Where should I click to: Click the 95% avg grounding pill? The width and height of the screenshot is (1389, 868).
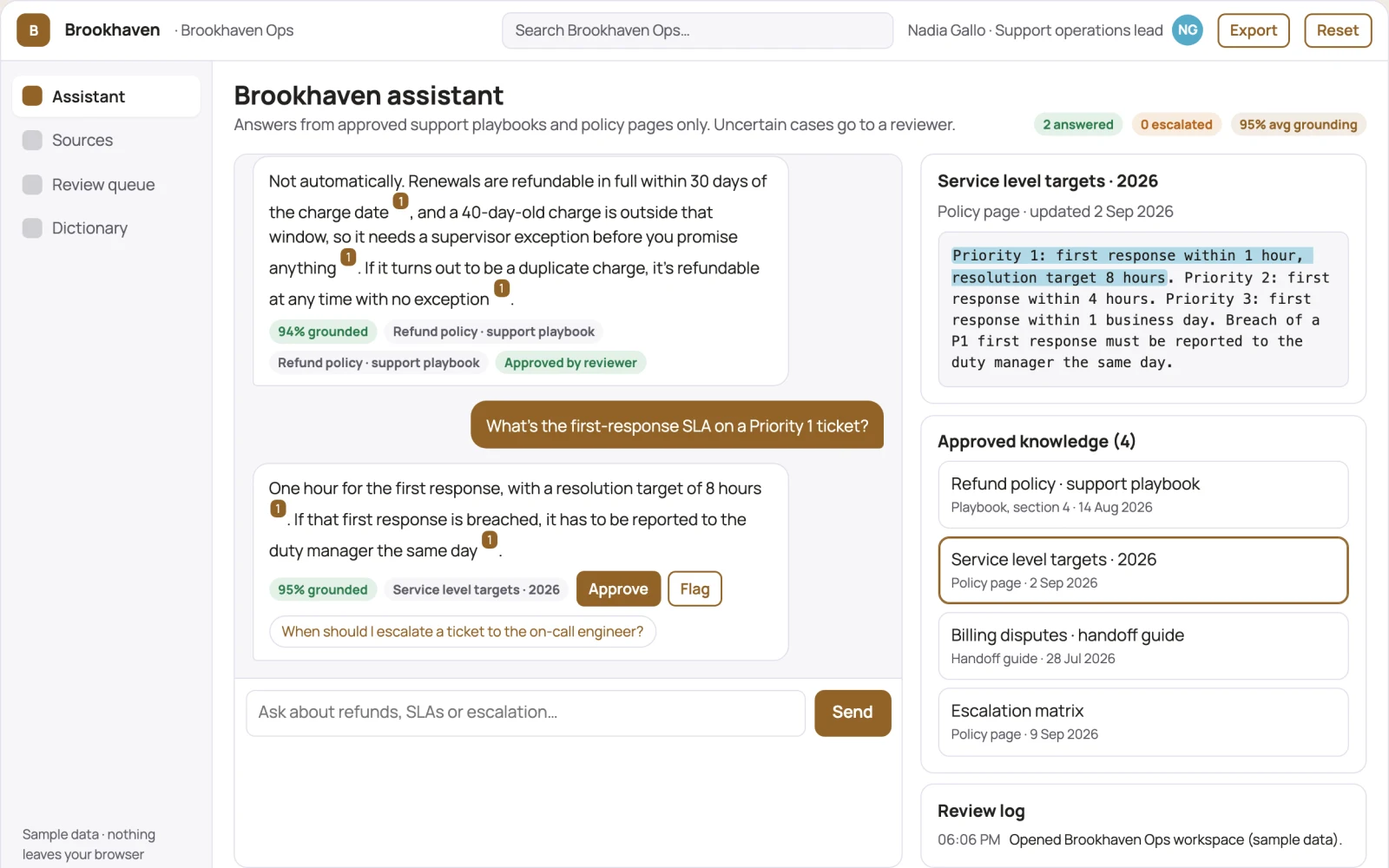[x=1298, y=125]
